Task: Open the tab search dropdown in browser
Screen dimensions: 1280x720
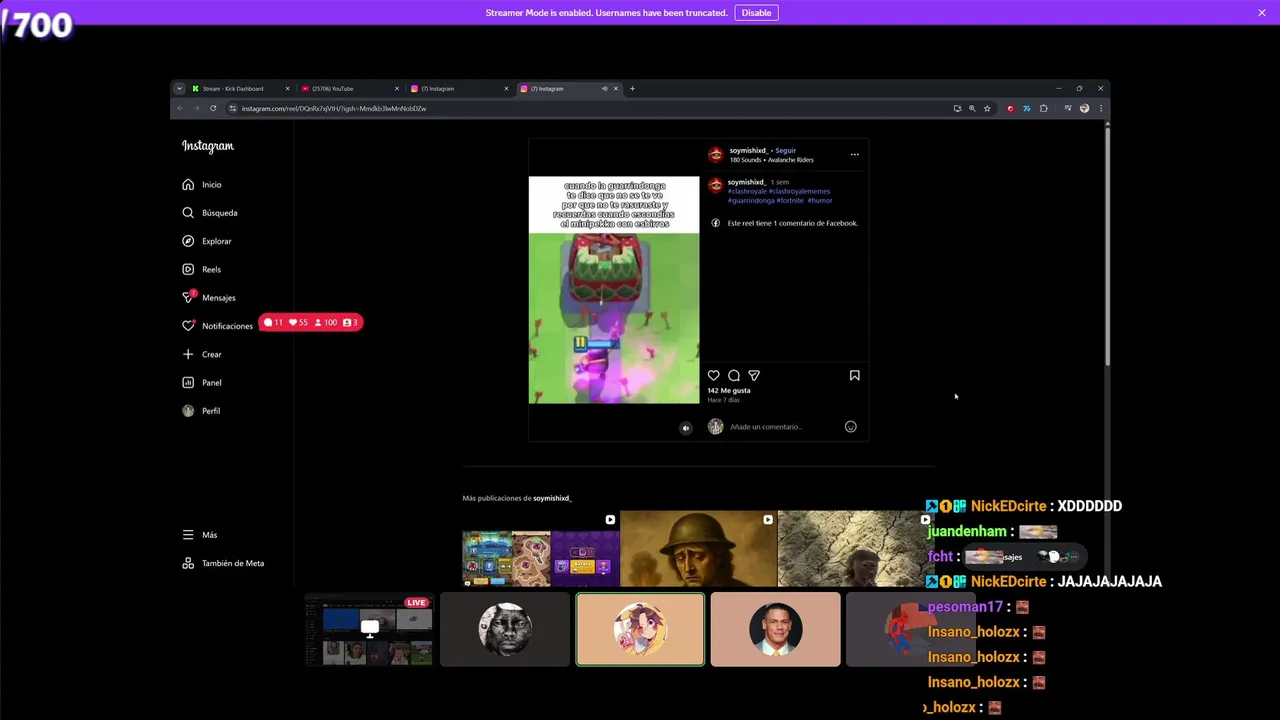Action: coord(179,89)
